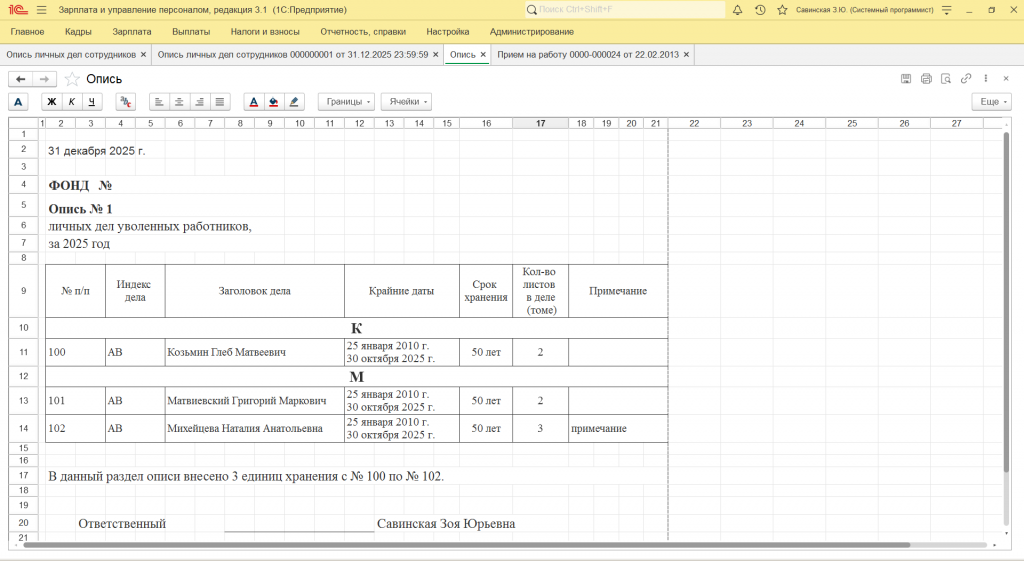
Task: Toggle underline Ч formatting
Action: click(x=92, y=102)
